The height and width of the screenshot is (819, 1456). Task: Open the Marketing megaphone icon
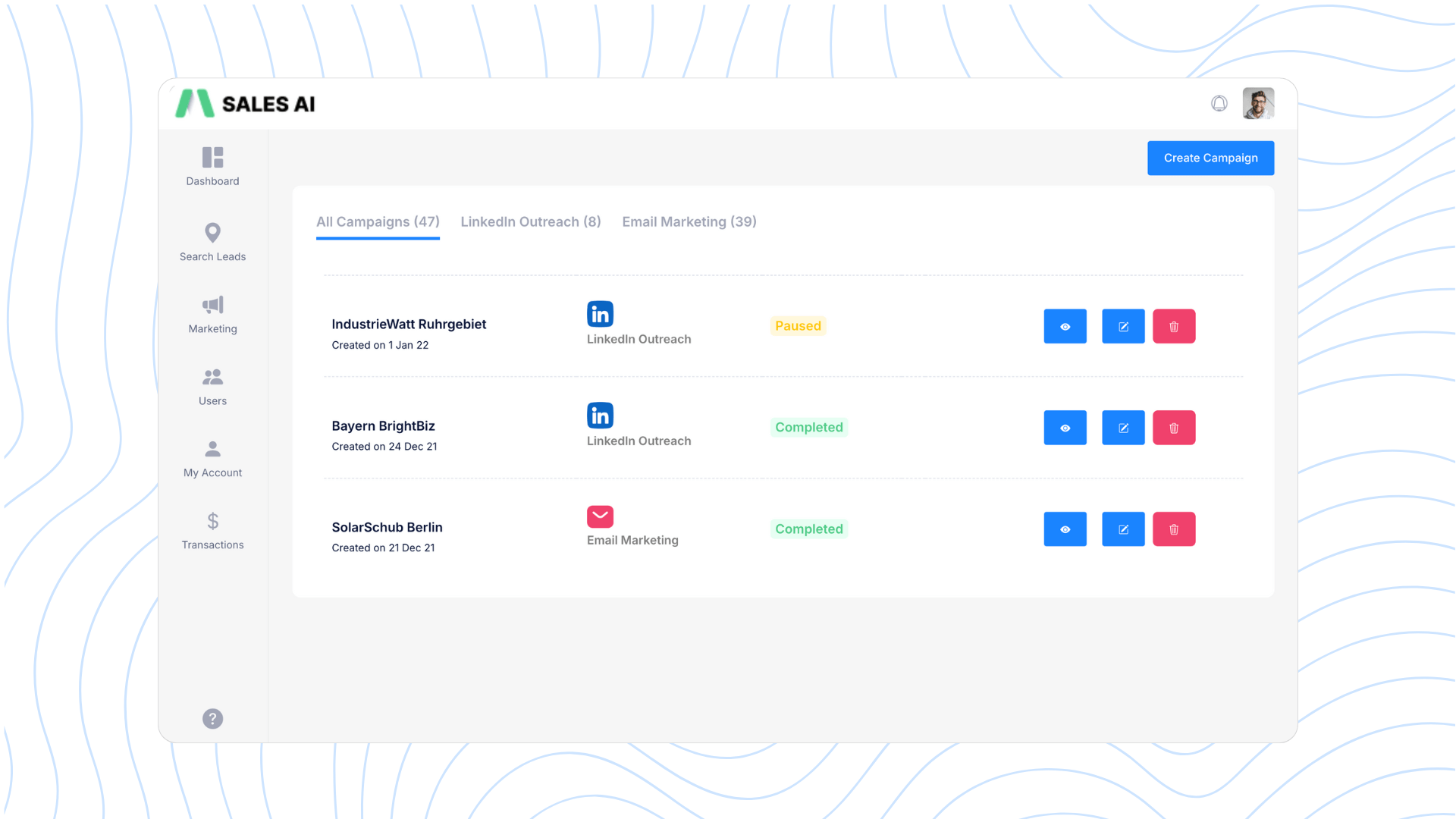212,305
